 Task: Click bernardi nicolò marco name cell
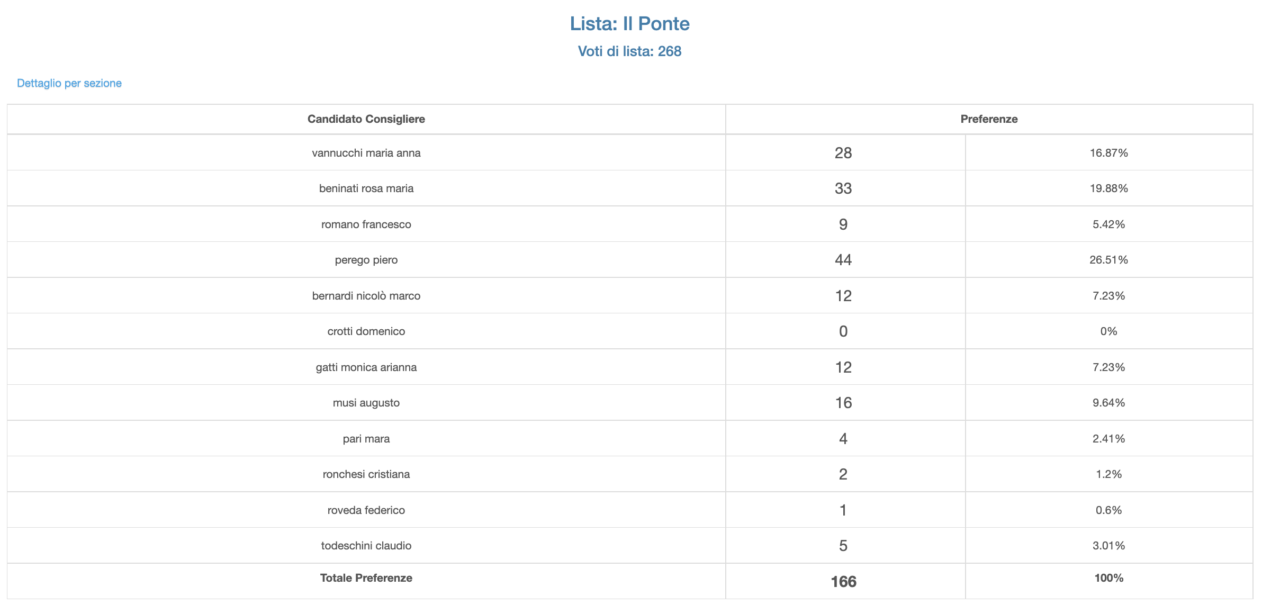366,296
